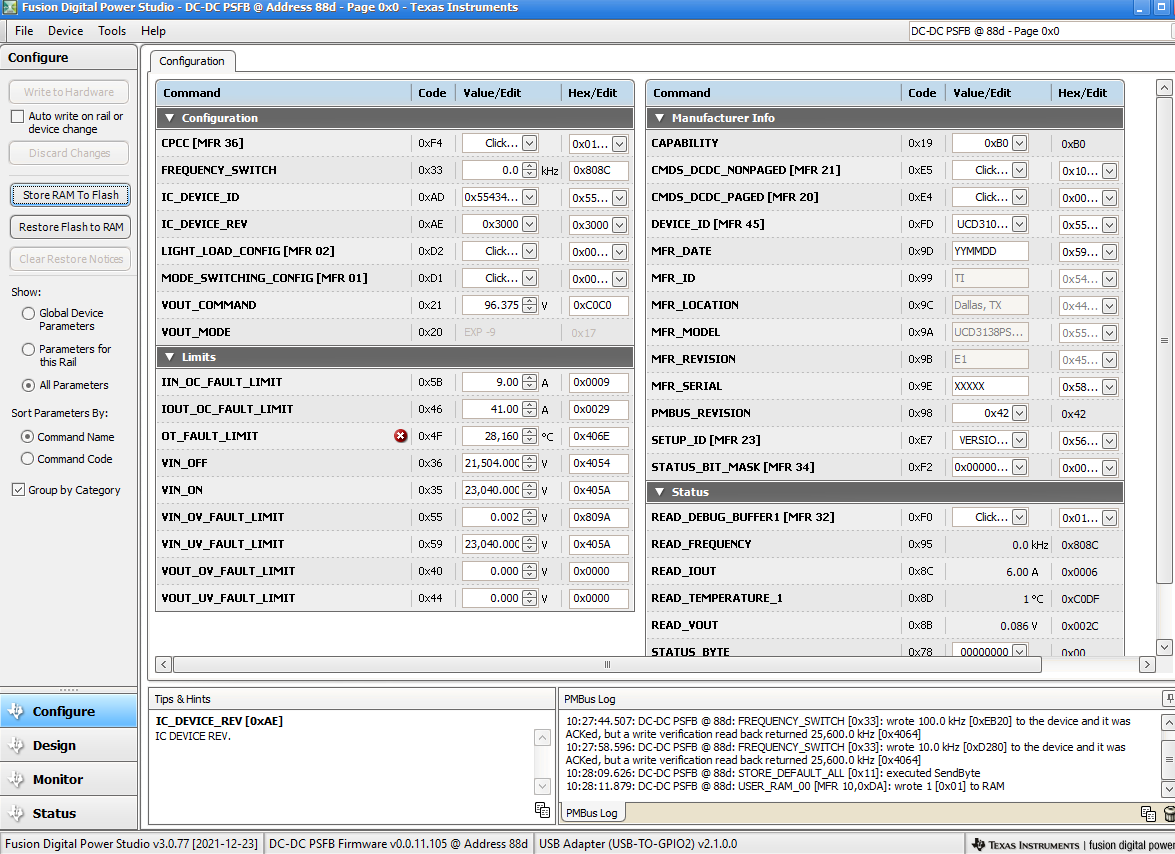Image resolution: width=1175 pixels, height=854 pixels.
Task: Collapse the Manufacturer Info category
Action: (659, 118)
